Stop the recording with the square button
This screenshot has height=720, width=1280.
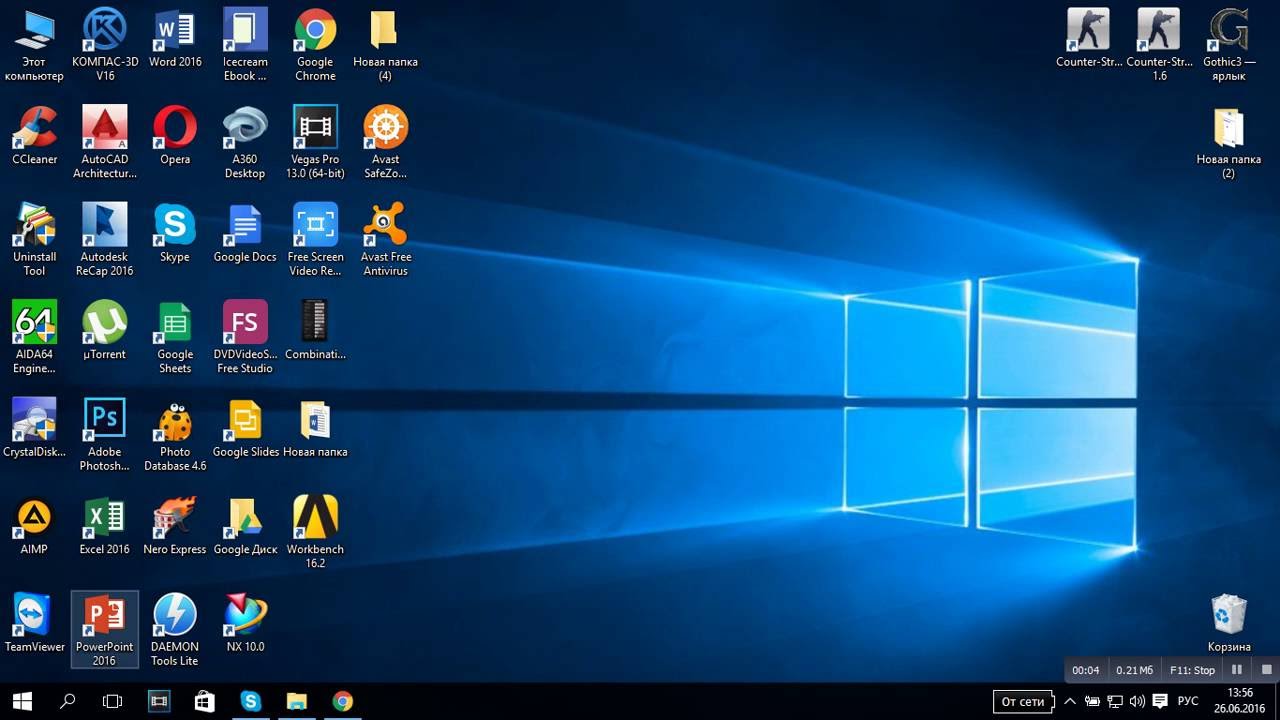pos(1266,670)
